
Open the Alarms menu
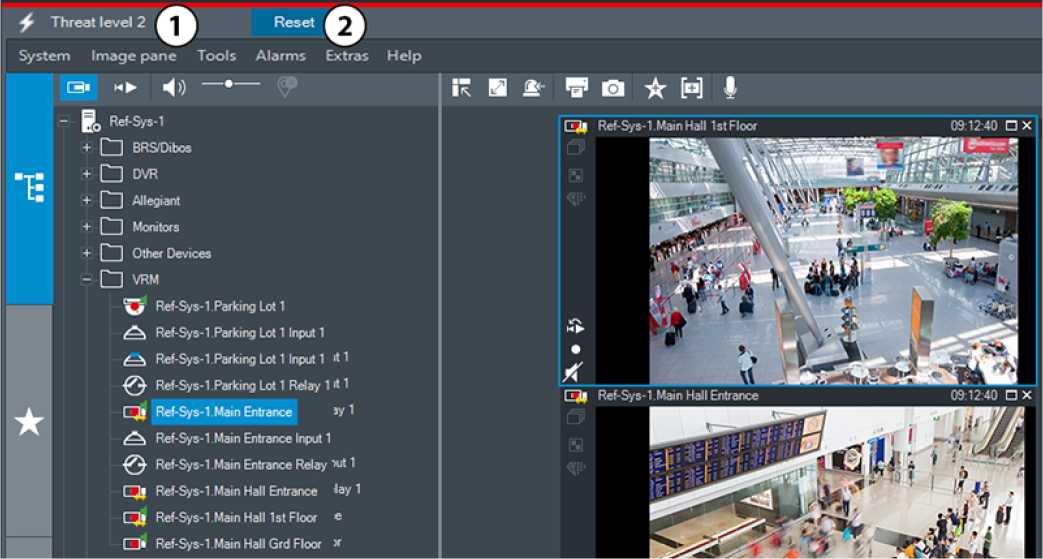(x=280, y=56)
